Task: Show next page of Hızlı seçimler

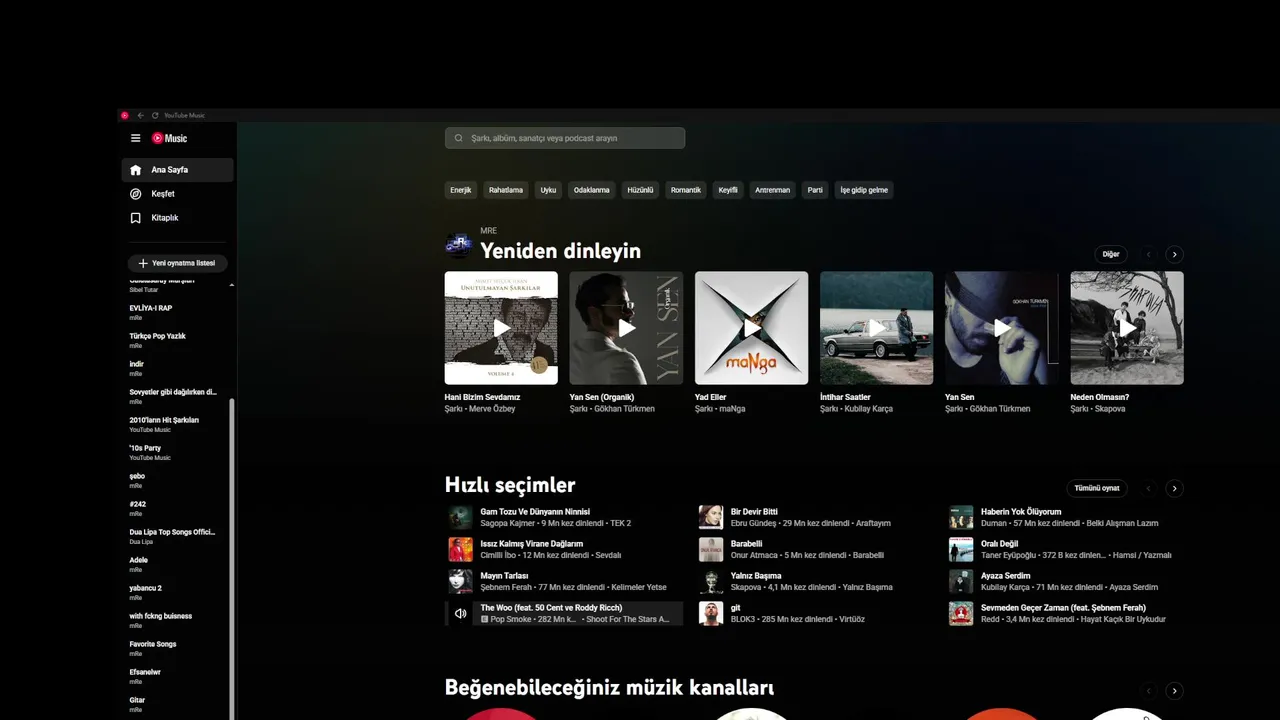Action: click(1175, 489)
